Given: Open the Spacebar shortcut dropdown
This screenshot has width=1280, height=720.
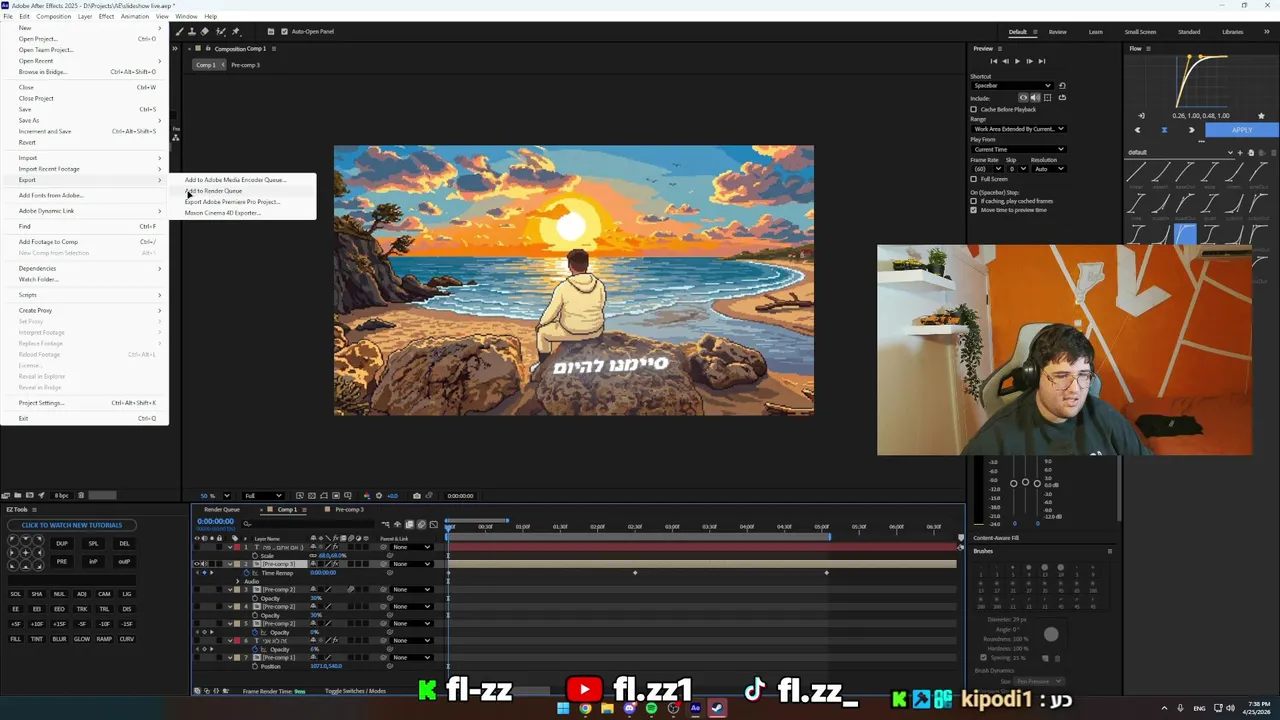Looking at the screenshot, I should coord(1012,85).
